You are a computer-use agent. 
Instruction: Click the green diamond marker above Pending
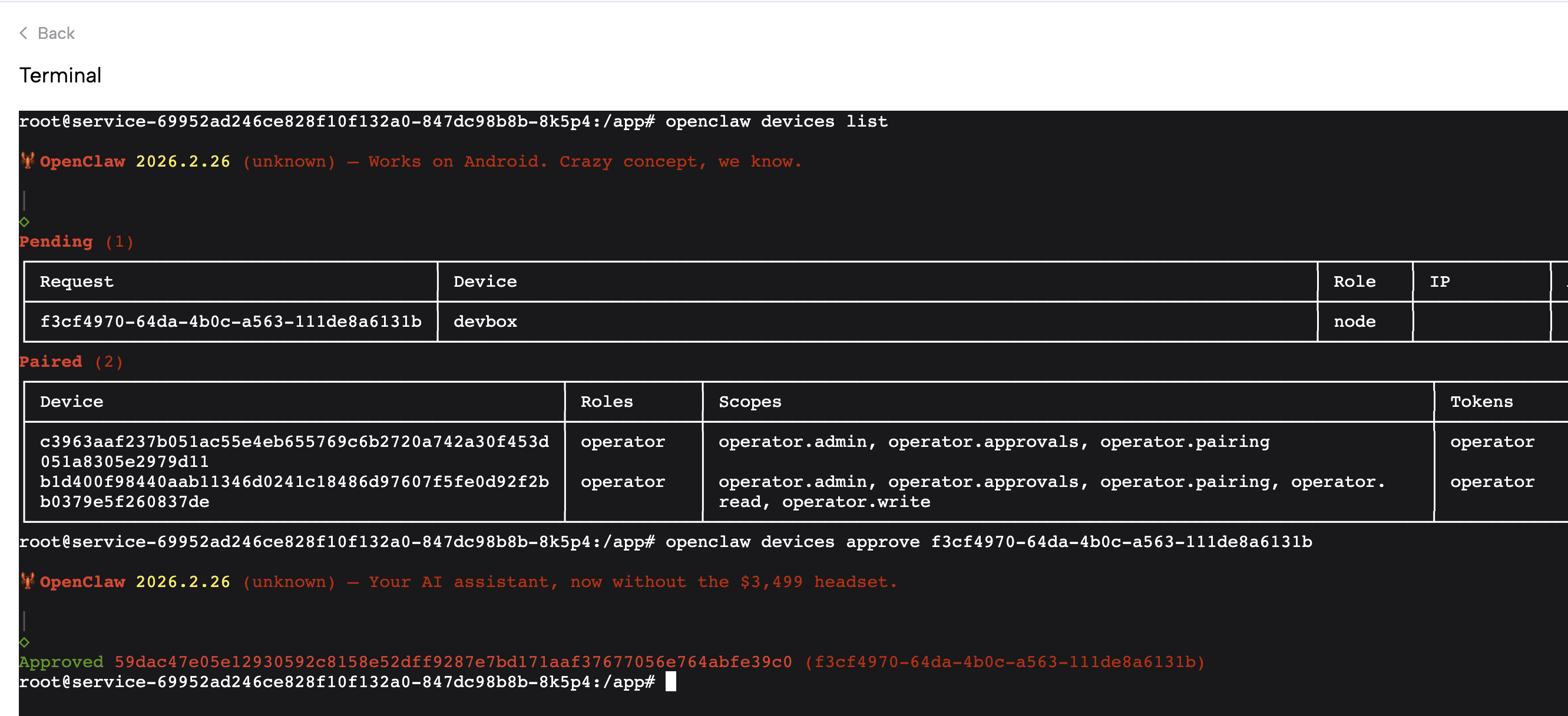pyautogui.click(x=24, y=221)
